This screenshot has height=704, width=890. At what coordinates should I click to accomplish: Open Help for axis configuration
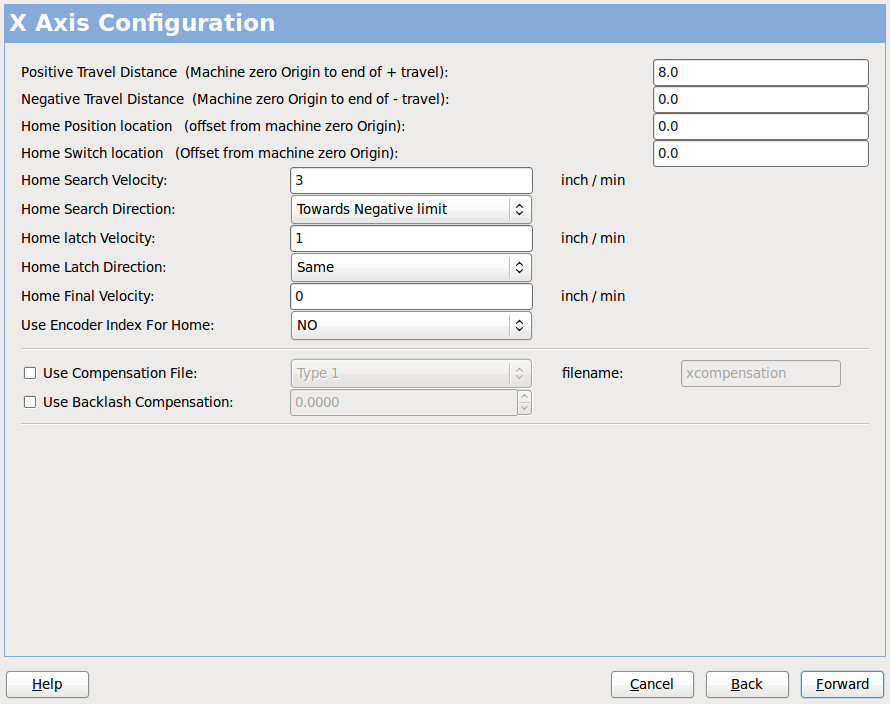point(47,684)
